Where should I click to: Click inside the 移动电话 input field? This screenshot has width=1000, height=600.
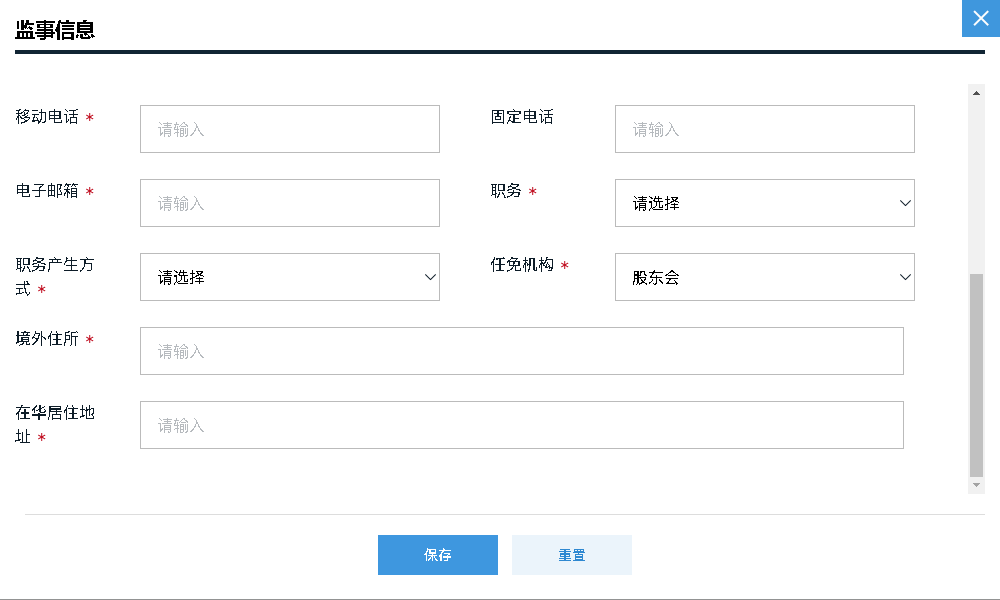[290, 128]
